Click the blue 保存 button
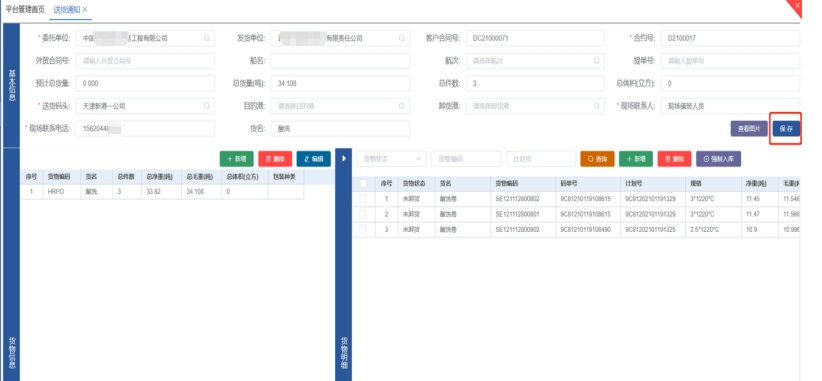The height and width of the screenshot is (381, 822). [786, 128]
